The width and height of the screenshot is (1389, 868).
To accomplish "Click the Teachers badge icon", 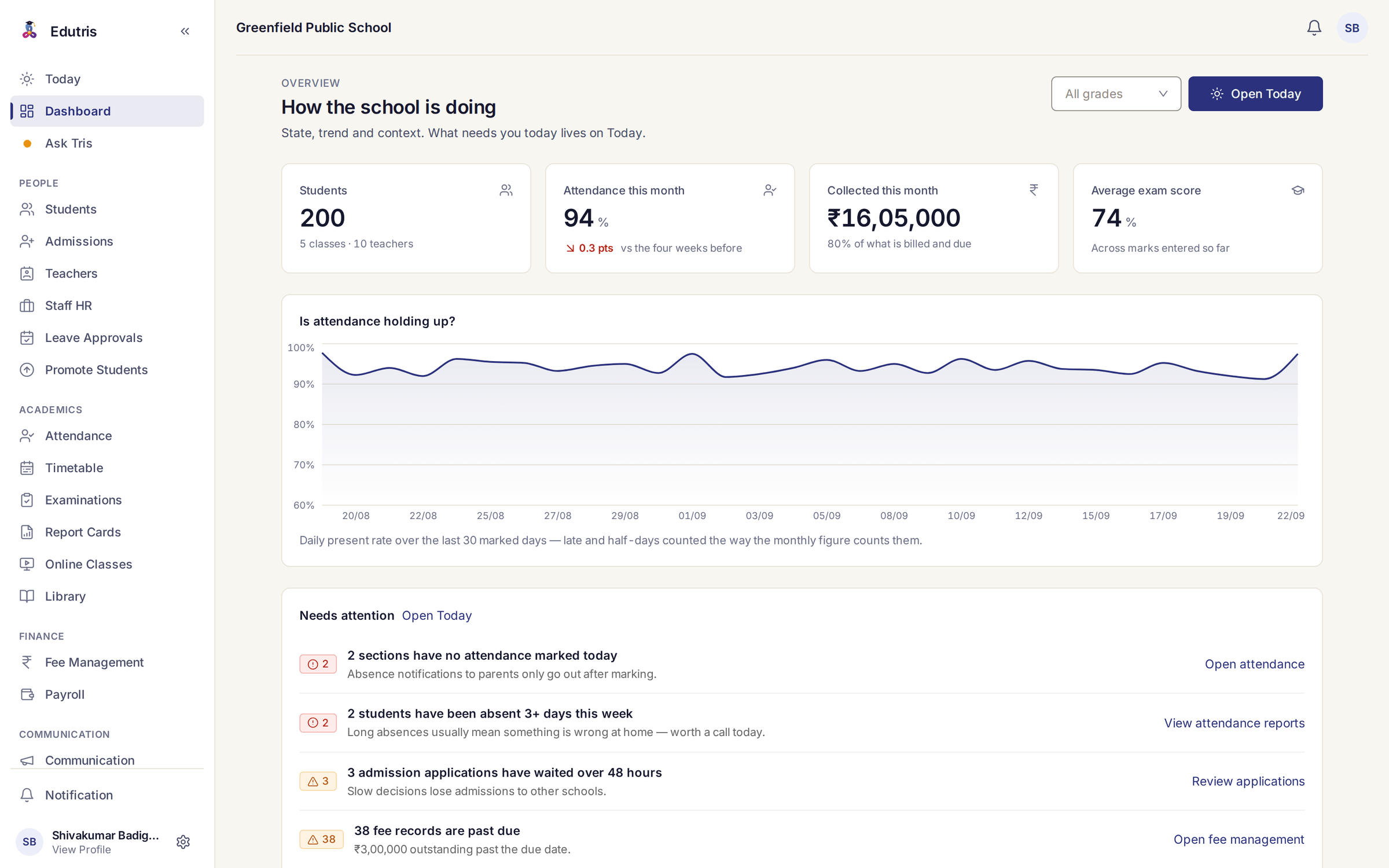I will pyautogui.click(x=27, y=274).
